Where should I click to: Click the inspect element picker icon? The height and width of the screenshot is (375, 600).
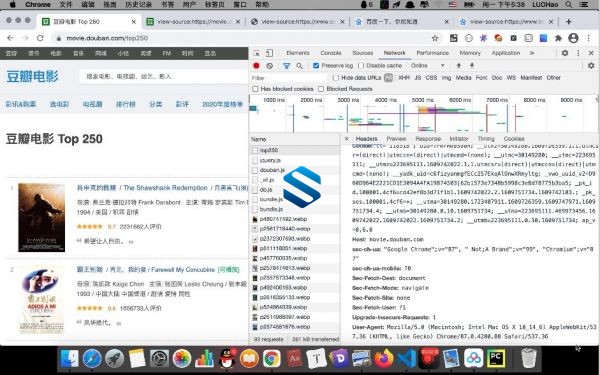coord(257,53)
